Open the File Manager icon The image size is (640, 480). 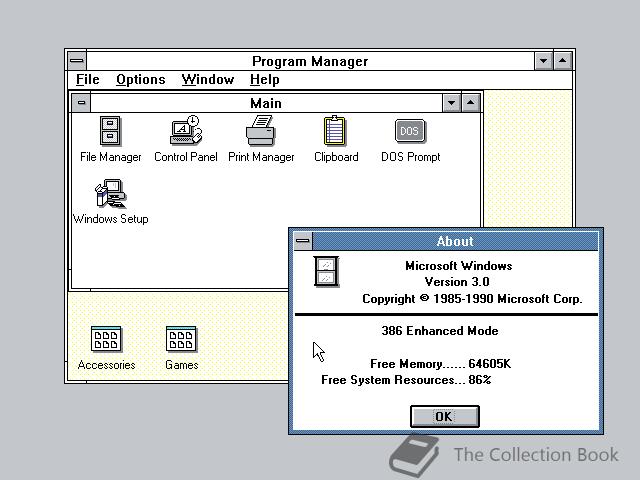click(x=110, y=131)
